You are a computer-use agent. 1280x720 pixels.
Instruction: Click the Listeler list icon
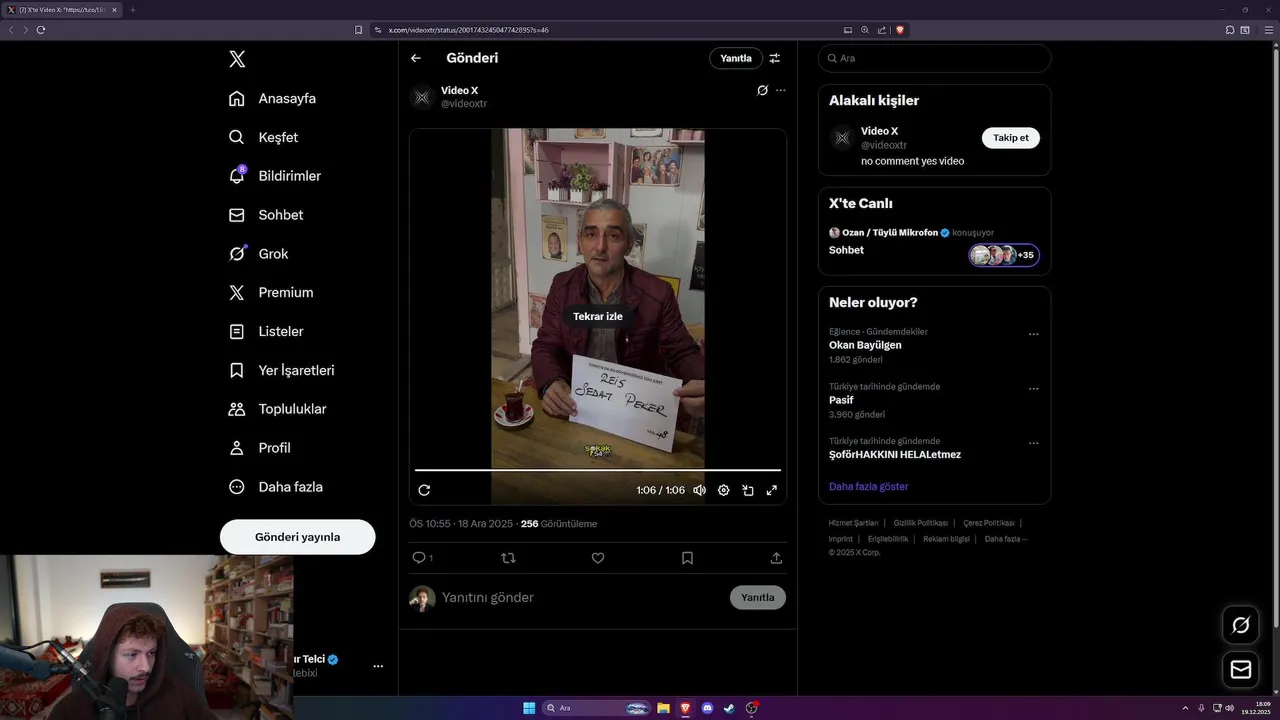(x=237, y=331)
